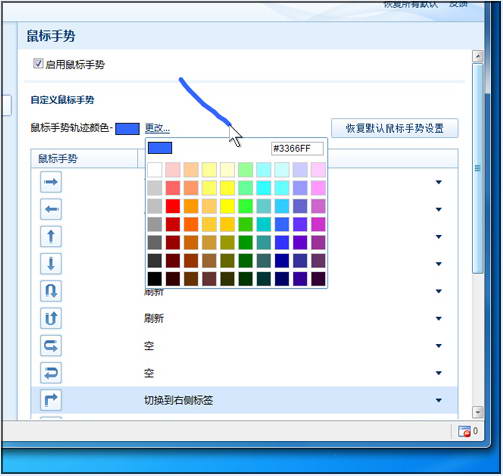
Task: Choose the magenta swatch in the fourth row
Action: [318, 224]
